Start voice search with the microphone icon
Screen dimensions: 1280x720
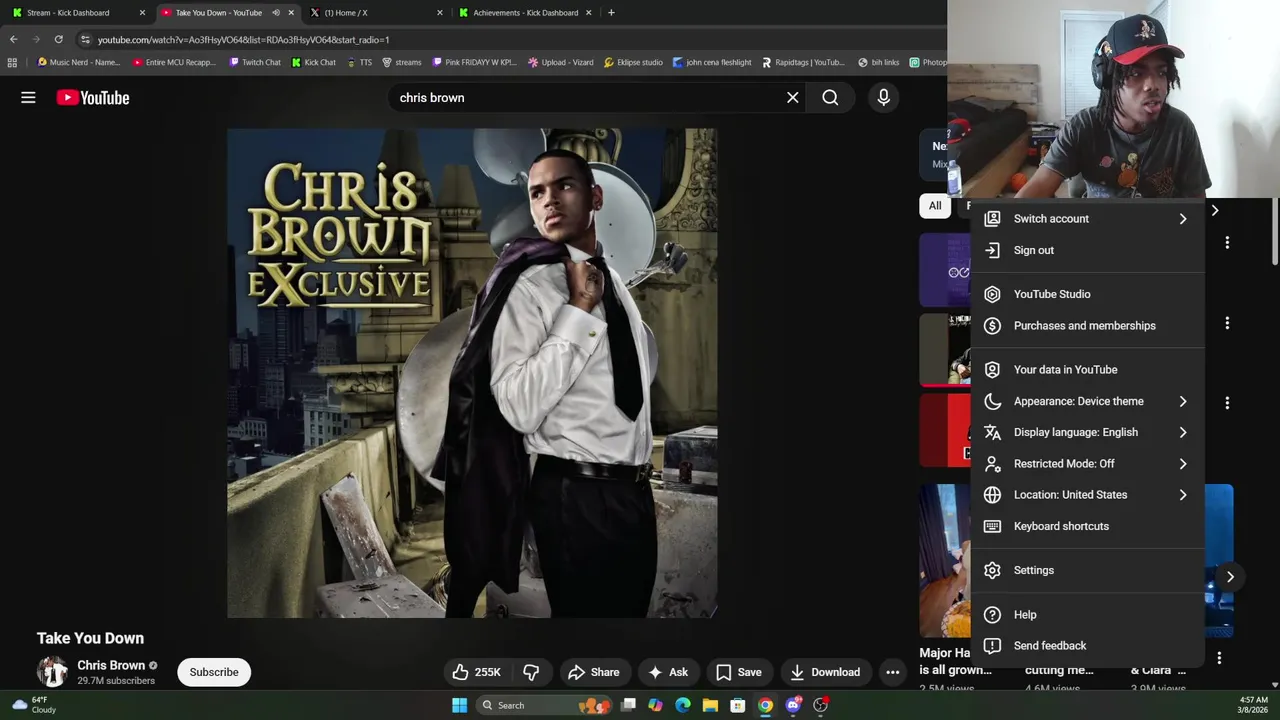point(883,97)
